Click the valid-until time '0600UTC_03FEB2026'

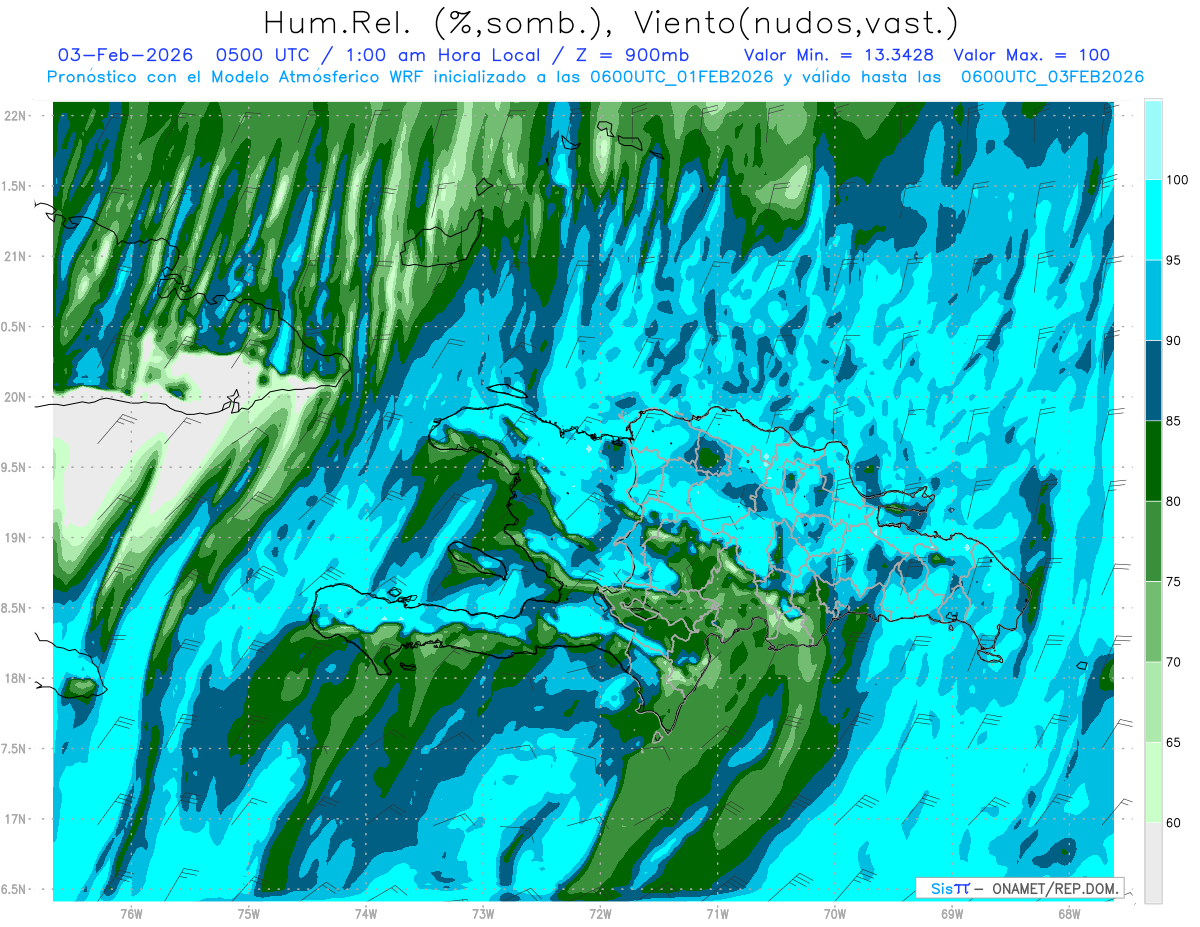coord(1052,77)
